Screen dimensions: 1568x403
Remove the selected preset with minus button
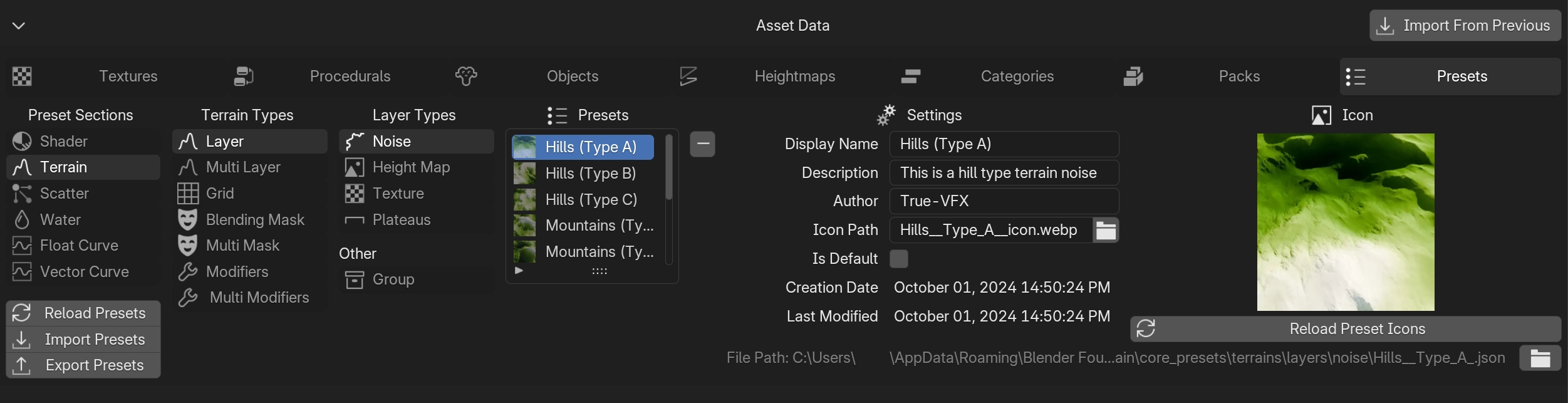tap(702, 144)
